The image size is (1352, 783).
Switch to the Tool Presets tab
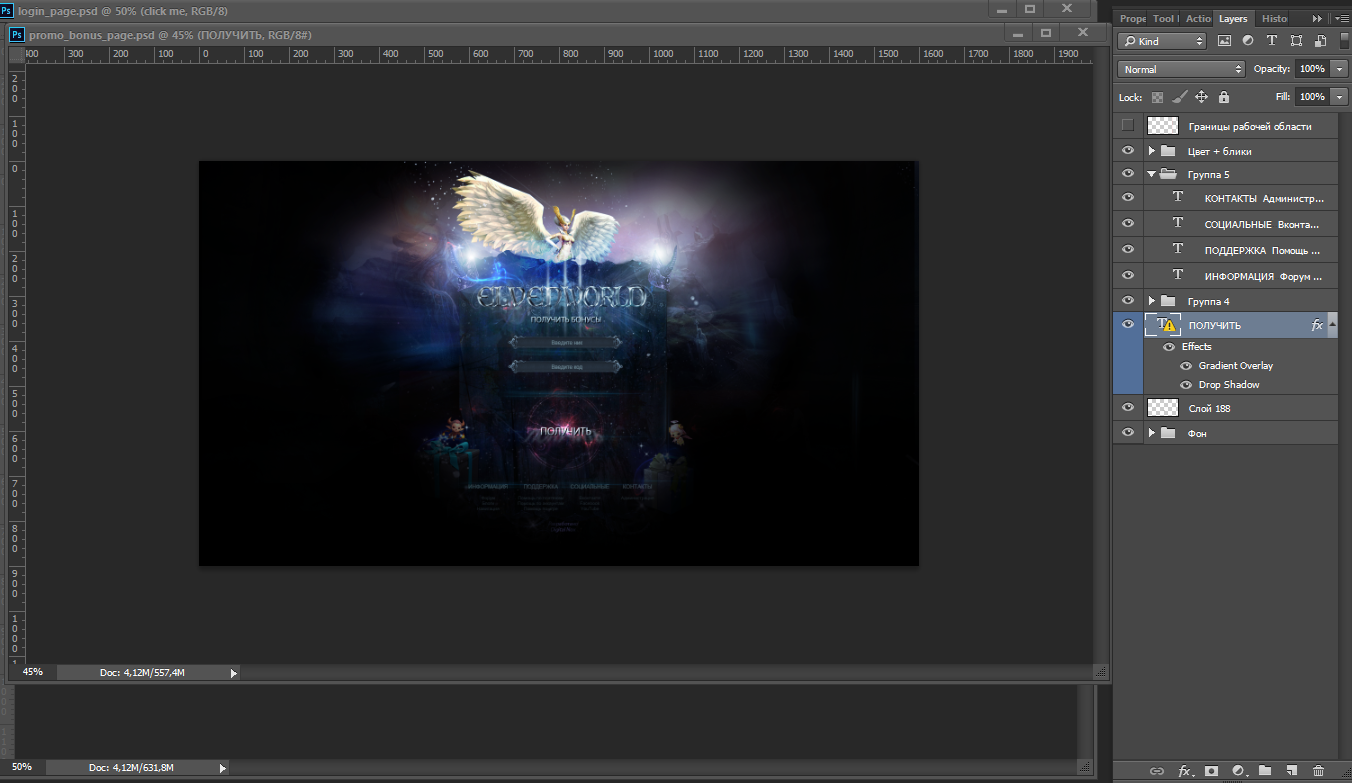[x=1164, y=18]
